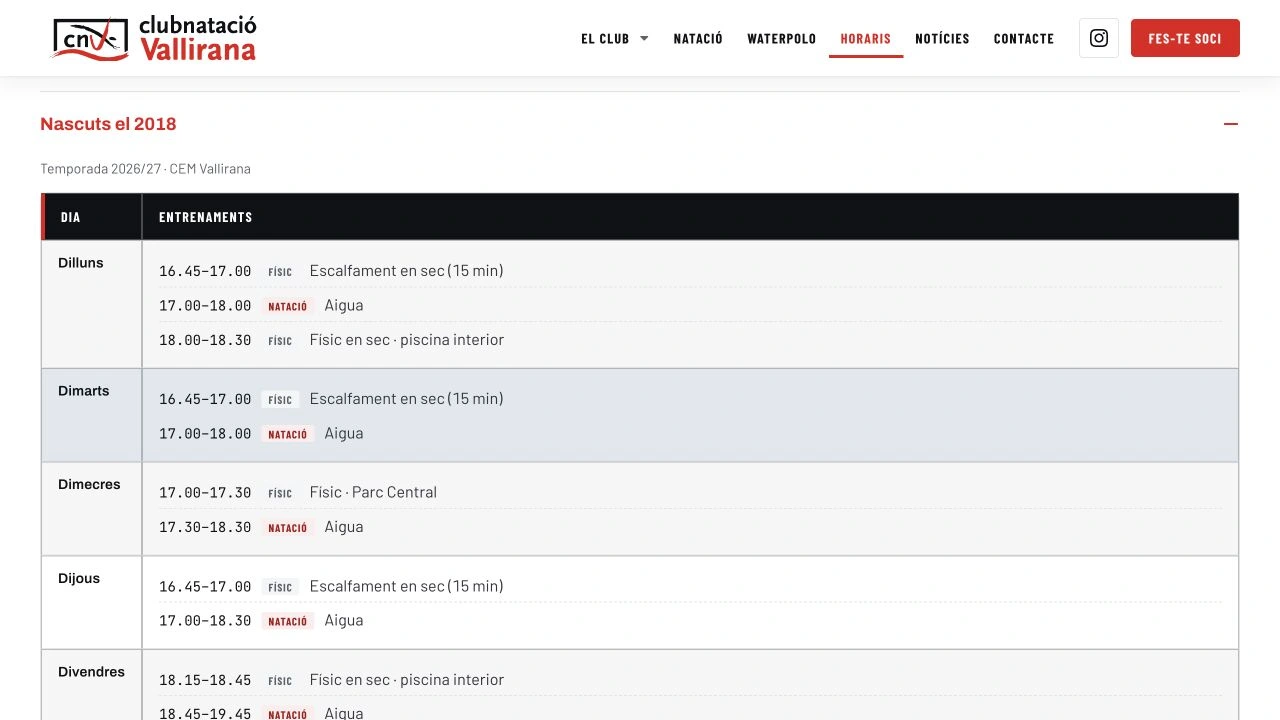Open the El Club dropdown menu
This screenshot has height=720, width=1280.
tap(615, 38)
